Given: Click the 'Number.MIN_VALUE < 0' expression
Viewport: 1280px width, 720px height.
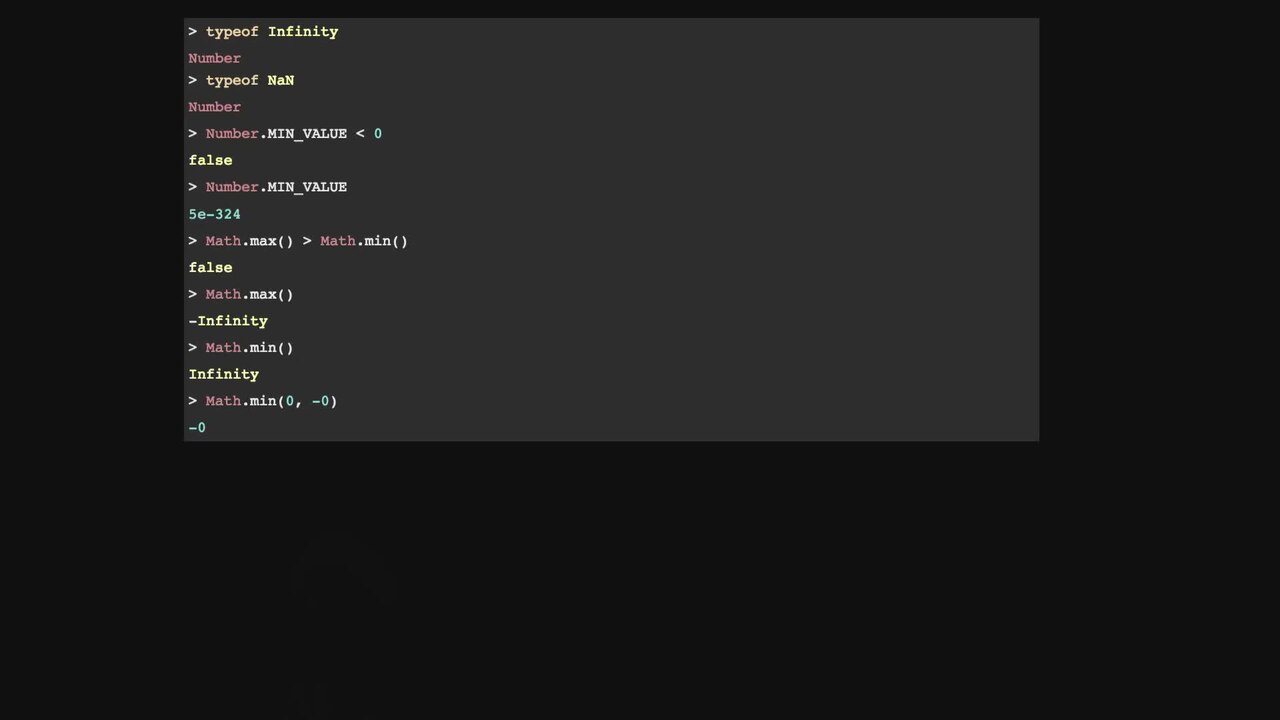Looking at the screenshot, I should 294,134.
